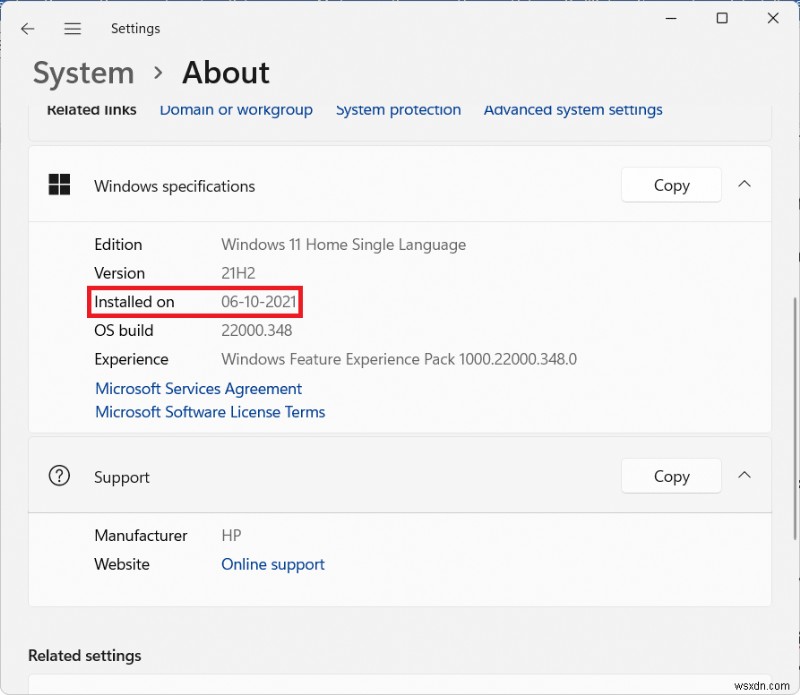Image resolution: width=800 pixels, height=695 pixels.
Task: Go to System in the breadcrumb
Action: coord(83,73)
